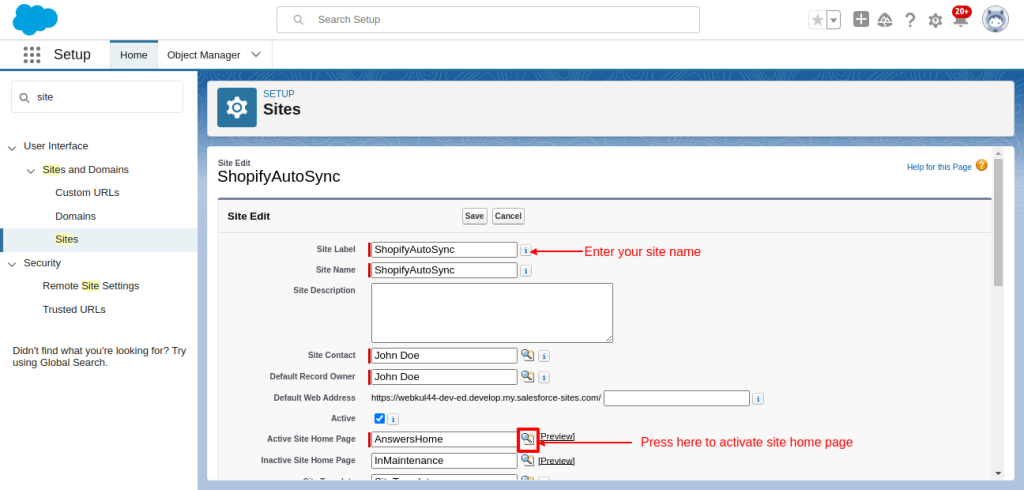The image size is (1024, 490).
Task: Click the Cancel button
Action: (508, 216)
